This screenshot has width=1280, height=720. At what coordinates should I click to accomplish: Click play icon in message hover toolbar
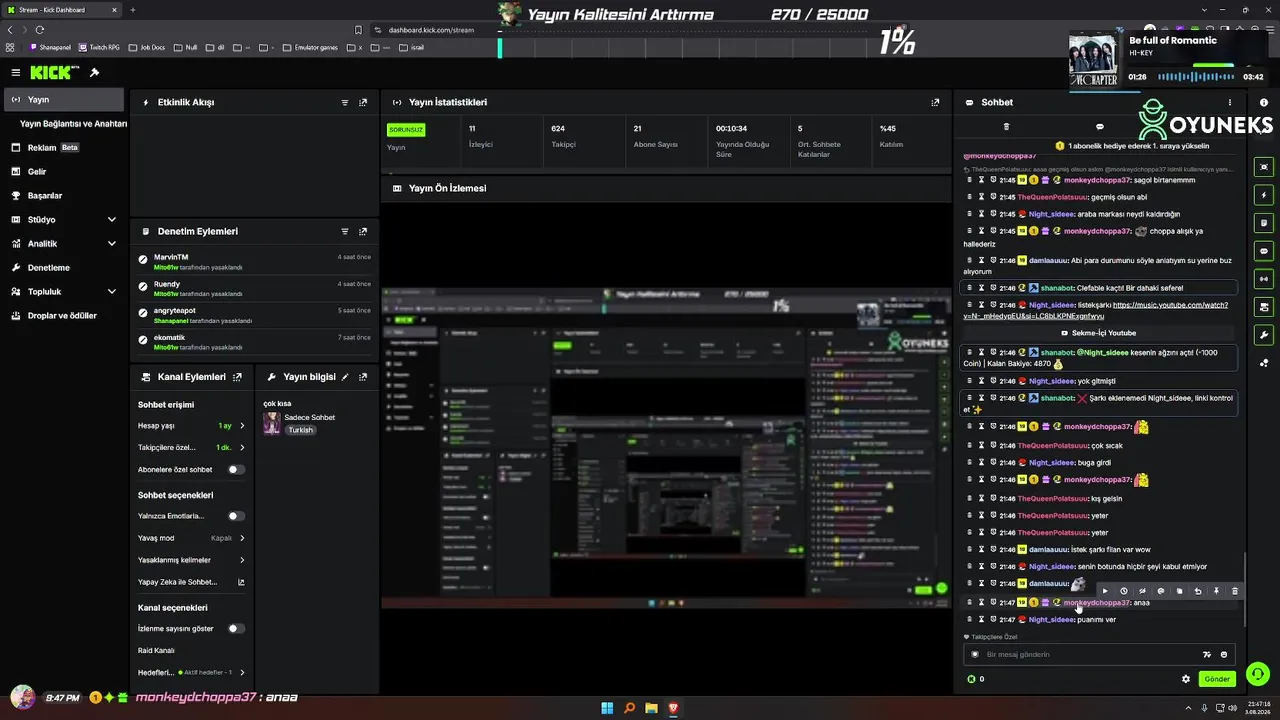pos(1105,591)
